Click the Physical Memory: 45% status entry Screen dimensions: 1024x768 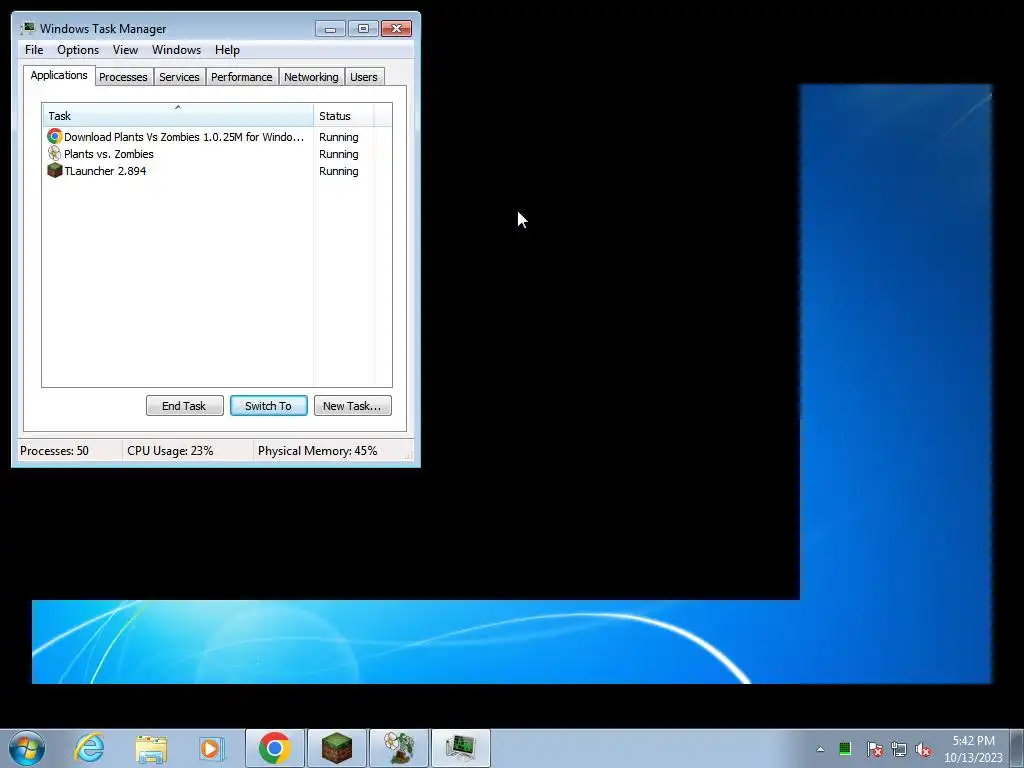point(317,451)
